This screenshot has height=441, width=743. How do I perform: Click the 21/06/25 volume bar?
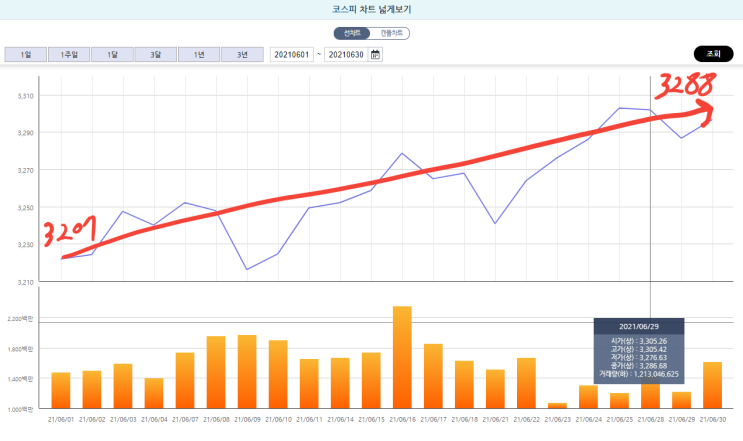(619, 401)
